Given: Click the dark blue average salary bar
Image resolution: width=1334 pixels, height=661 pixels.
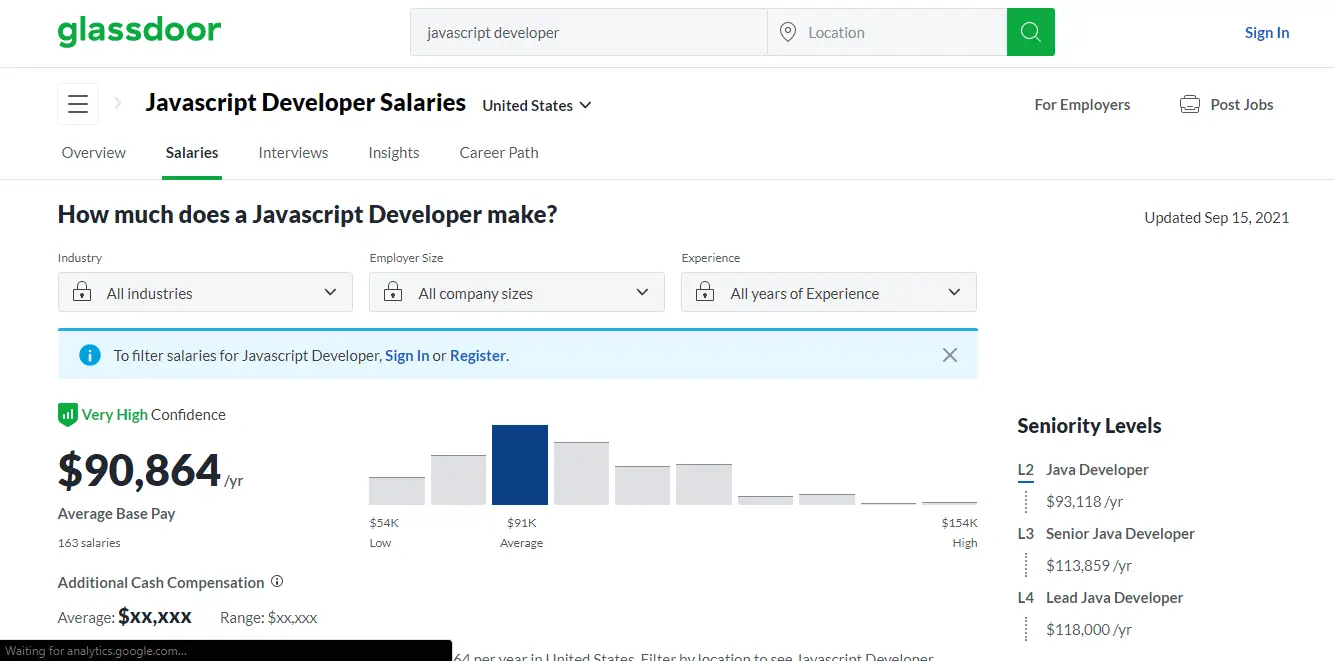Looking at the screenshot, I should (x=520, y=465).
